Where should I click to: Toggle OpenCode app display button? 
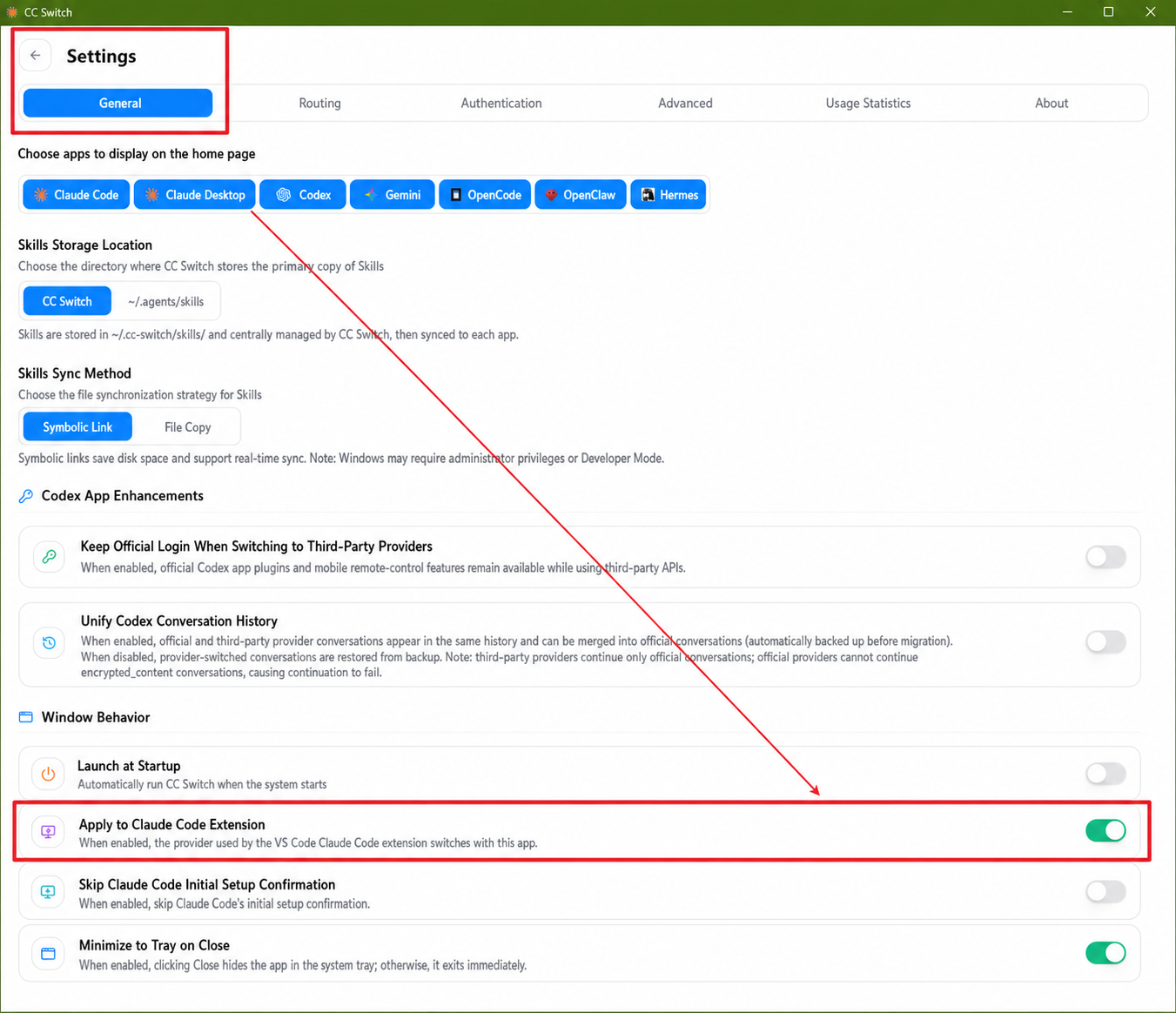pyautogui.click(x=485, y=195)
